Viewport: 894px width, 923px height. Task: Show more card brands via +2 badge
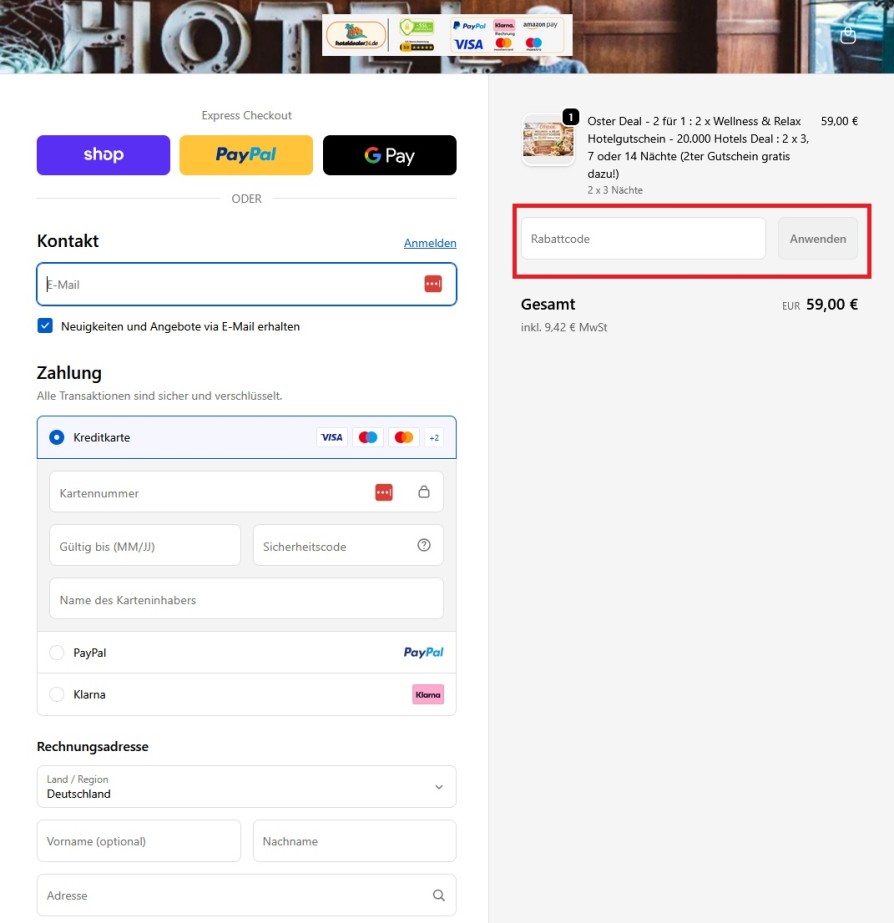(433, 438)
